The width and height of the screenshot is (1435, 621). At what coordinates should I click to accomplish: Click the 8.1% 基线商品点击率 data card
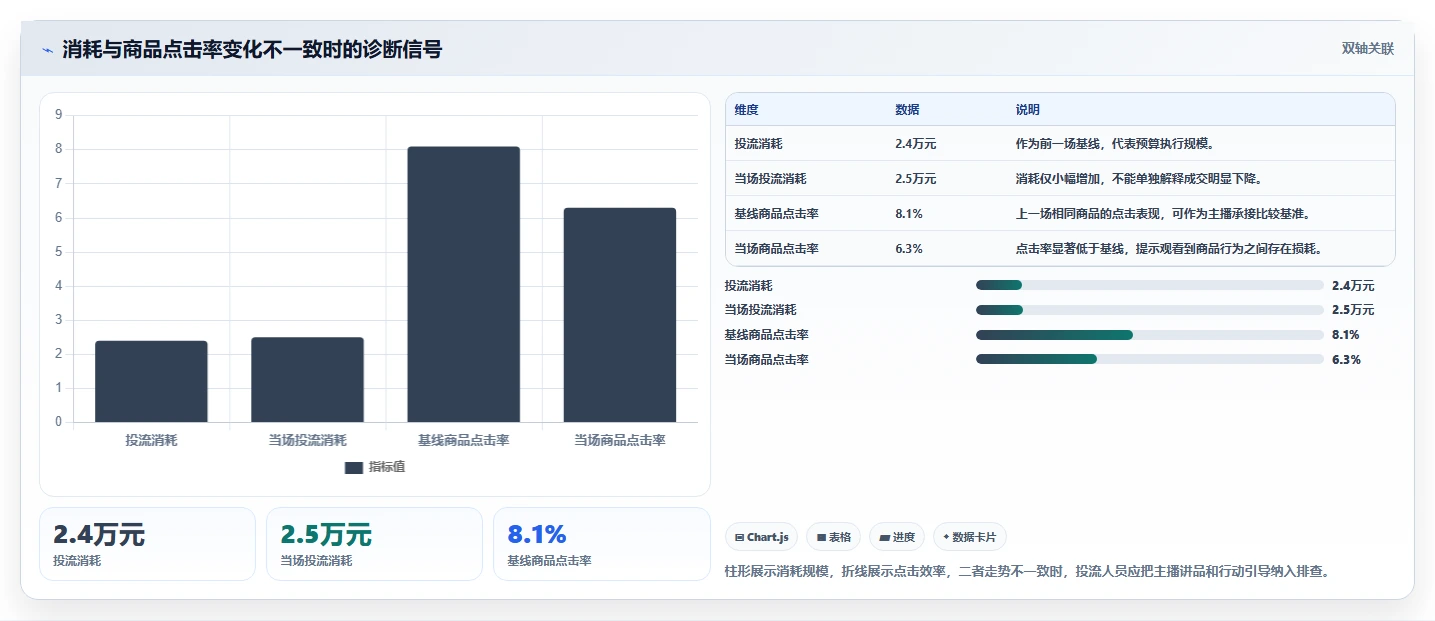coord(601,544)
